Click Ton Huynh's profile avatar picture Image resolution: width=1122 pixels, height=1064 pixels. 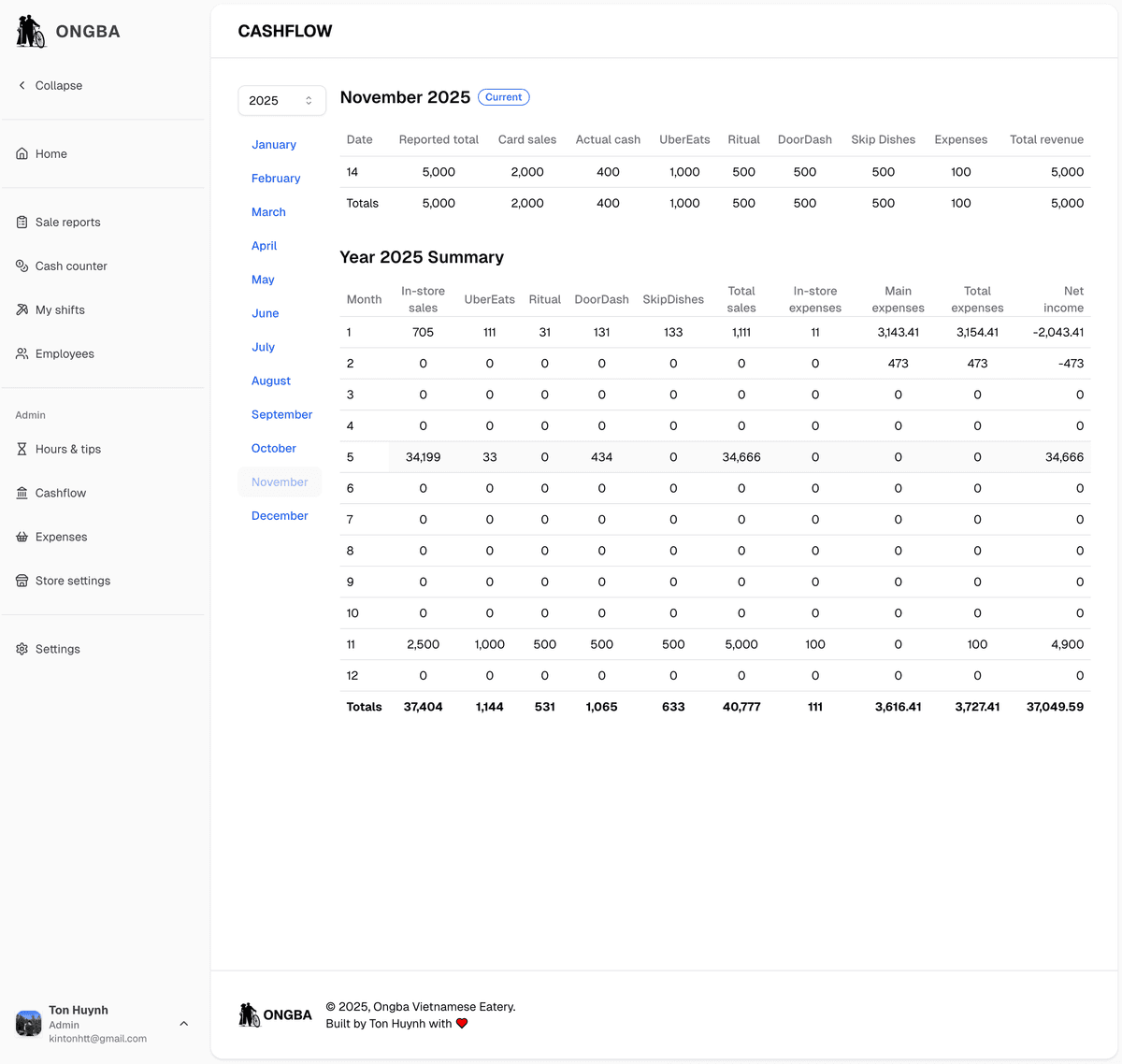click(27, 1023)
